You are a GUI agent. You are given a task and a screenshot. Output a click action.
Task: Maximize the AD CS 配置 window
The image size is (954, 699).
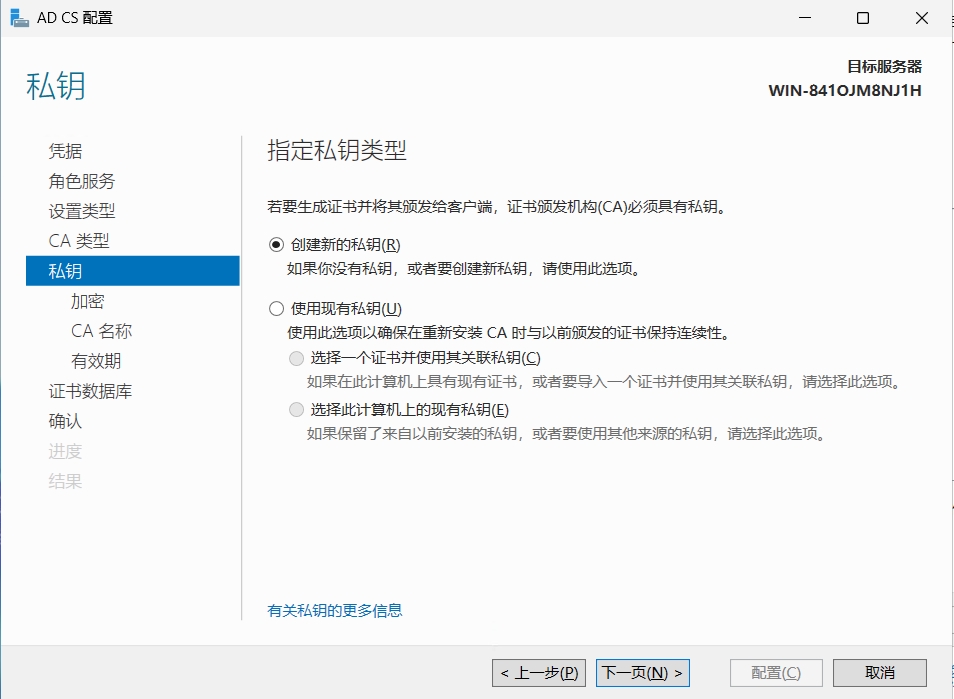point(863,18)
